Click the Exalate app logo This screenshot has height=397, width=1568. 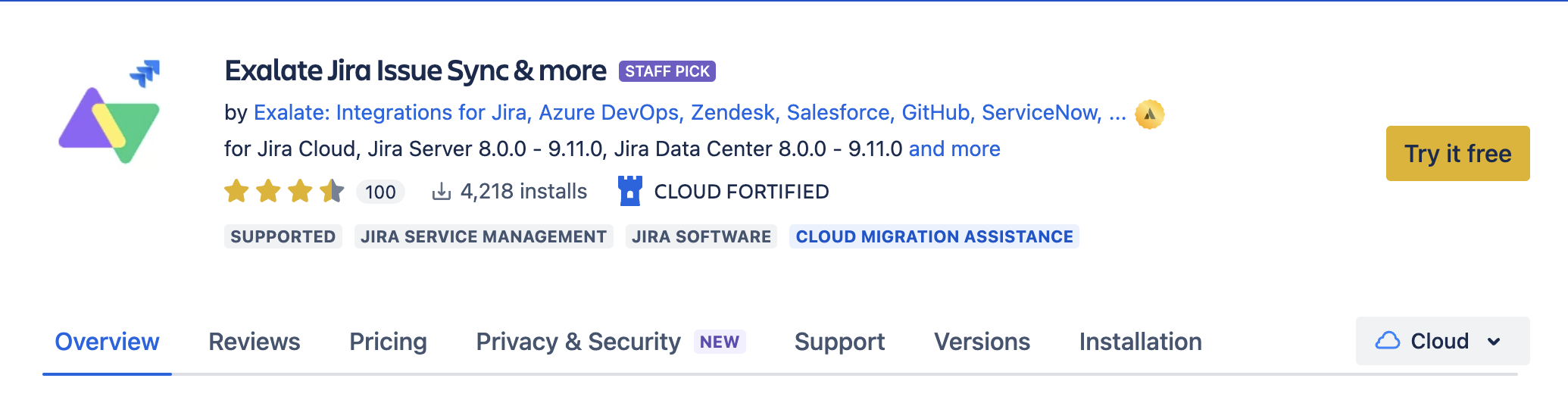pyautogui.click(x=109, y=114)
